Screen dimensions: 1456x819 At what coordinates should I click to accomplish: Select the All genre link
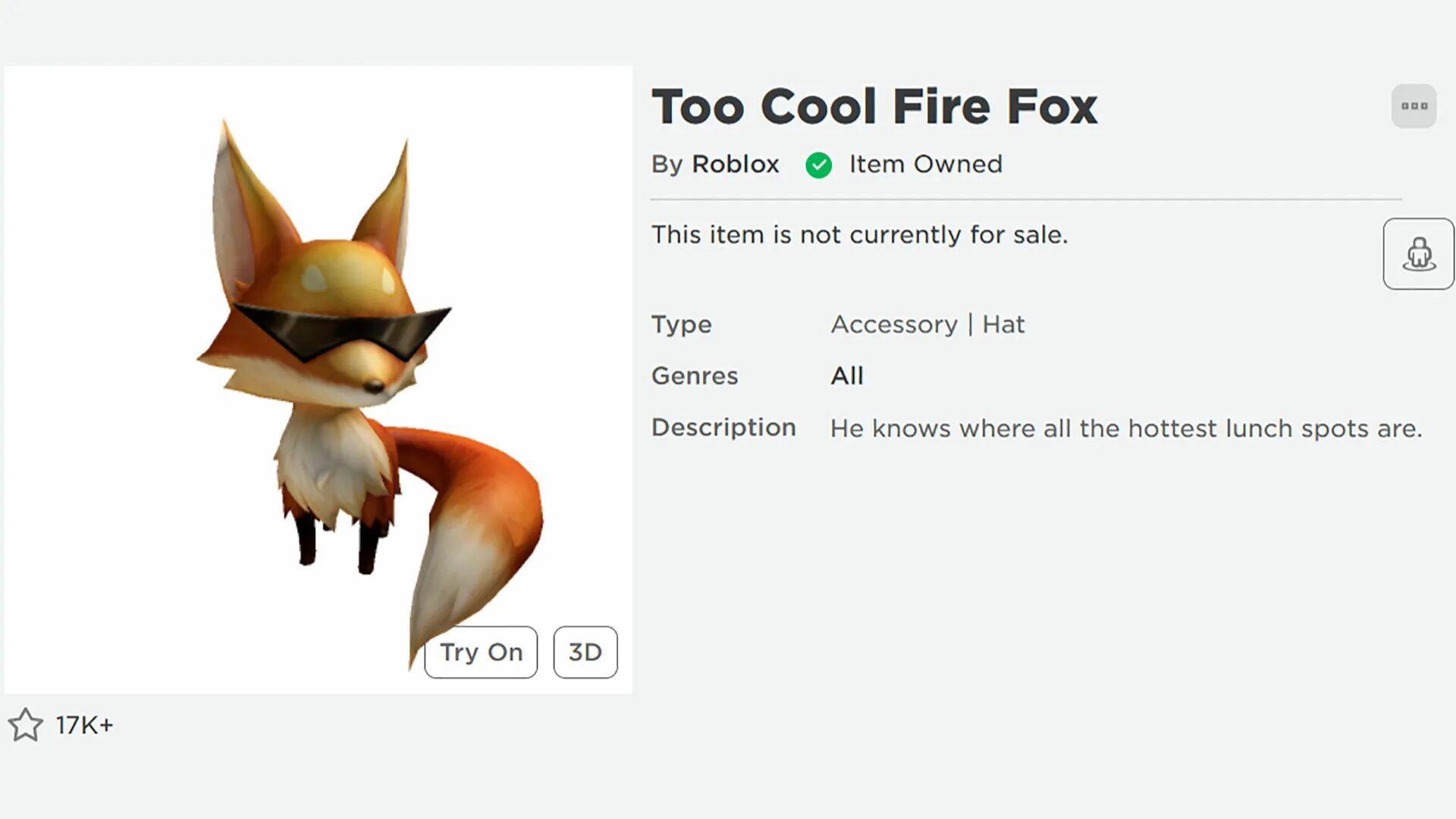click(x=847, y=376)
